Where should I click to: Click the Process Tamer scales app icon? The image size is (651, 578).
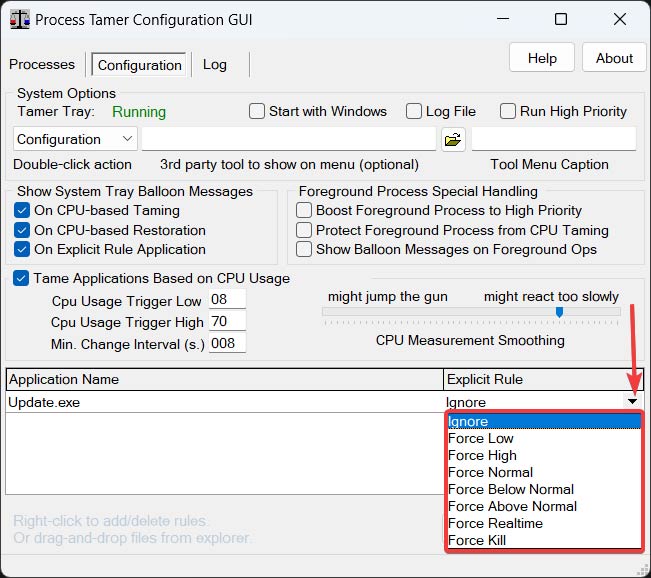[19, 19]
